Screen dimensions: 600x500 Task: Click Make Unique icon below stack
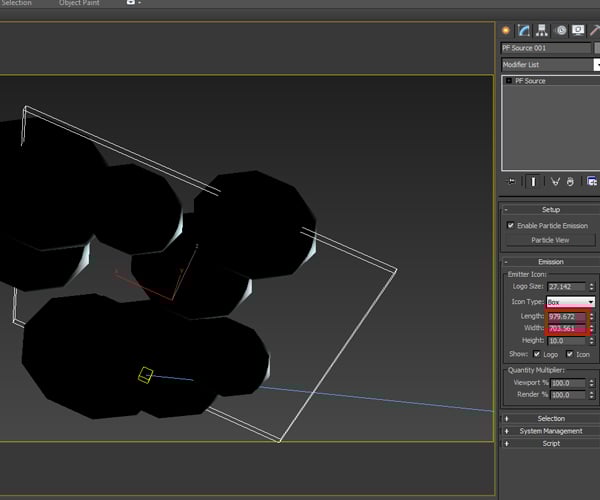coord(553,181)
